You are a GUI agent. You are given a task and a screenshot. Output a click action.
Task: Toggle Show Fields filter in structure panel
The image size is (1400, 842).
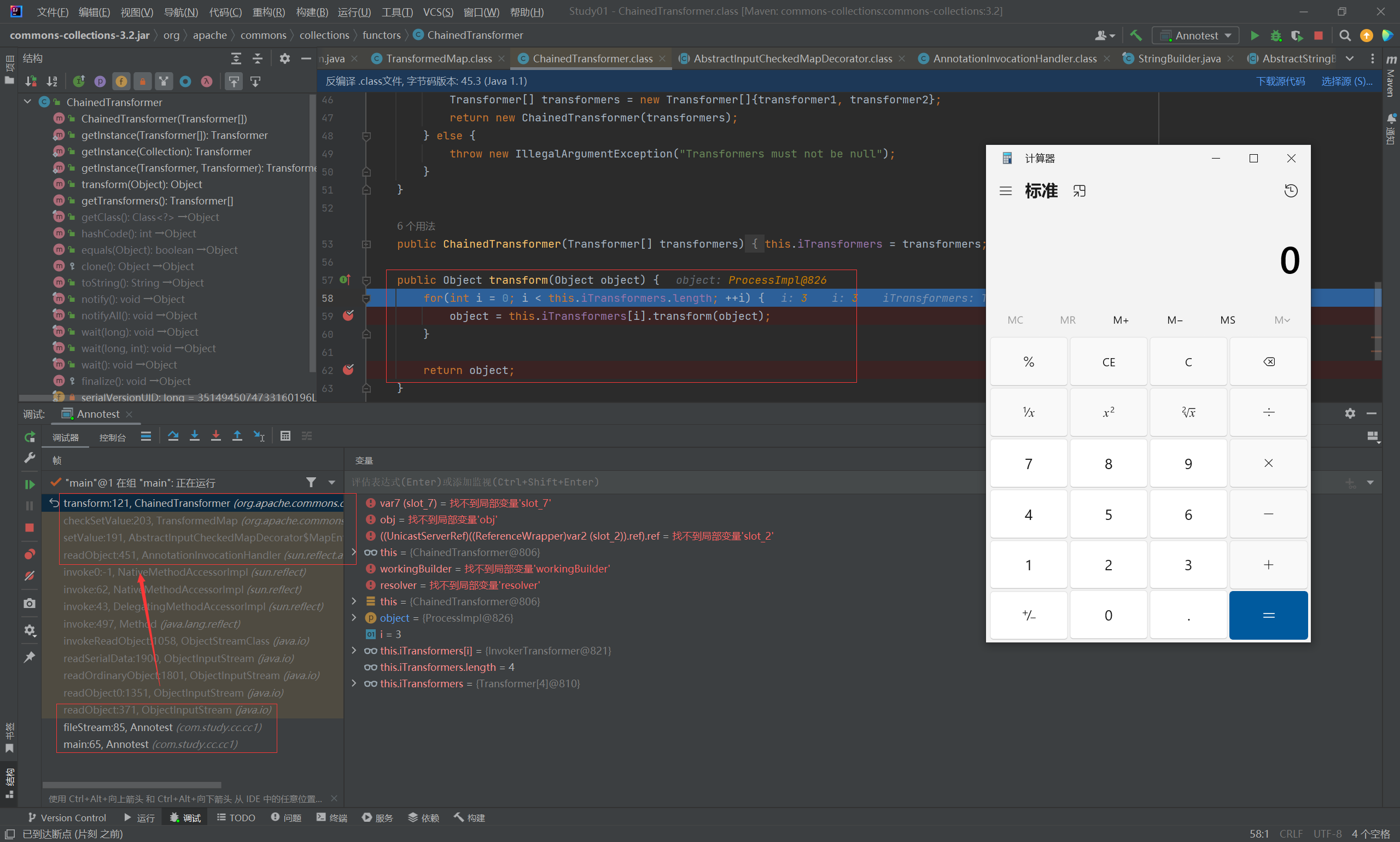tap(121, 81)
